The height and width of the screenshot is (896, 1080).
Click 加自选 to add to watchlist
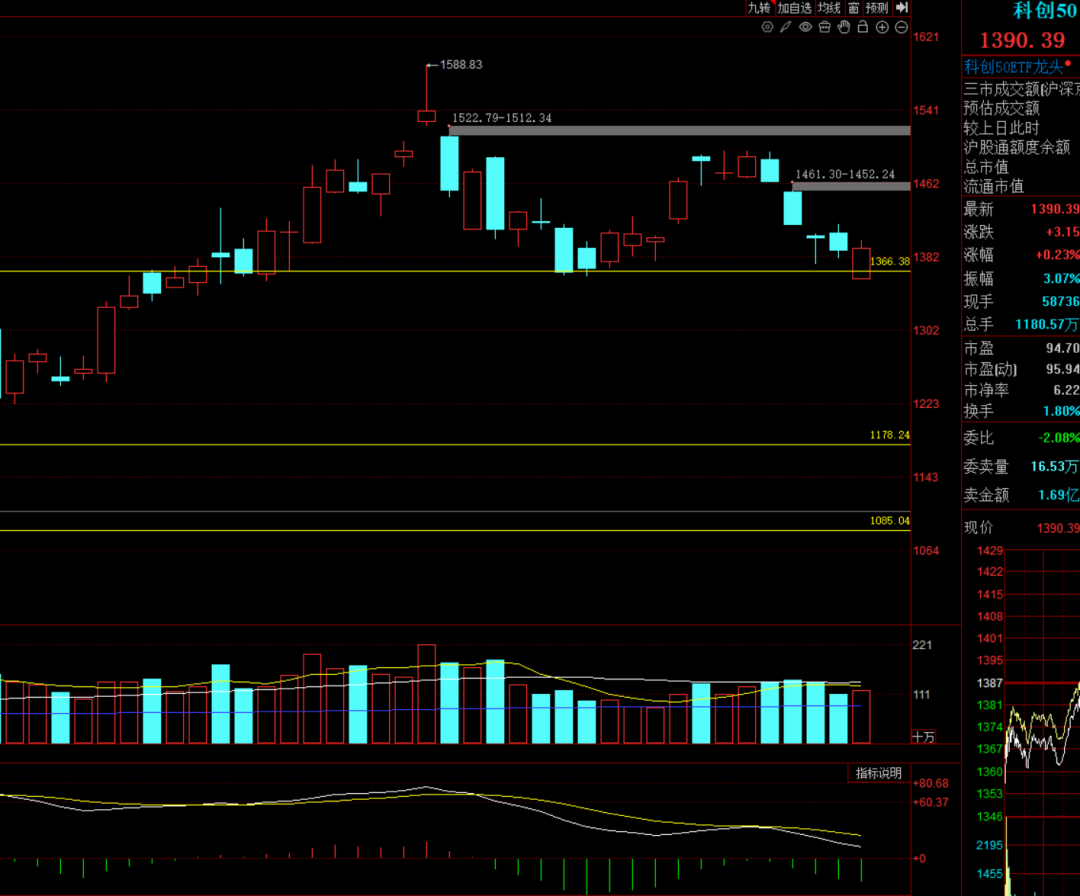tap(795, 8)
